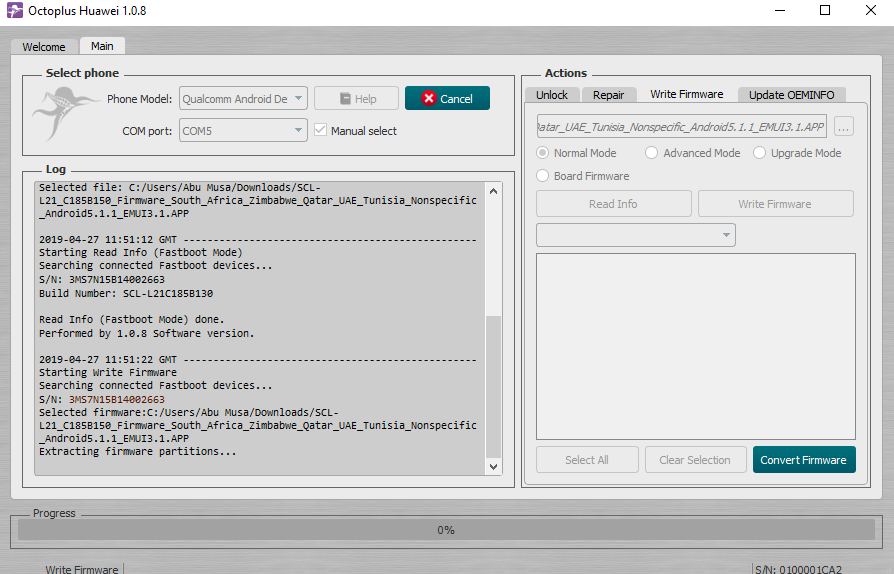Click the log vertical scrollbar thumb
Viewport: 894px width, 574px height.
[x=494, y=386]
